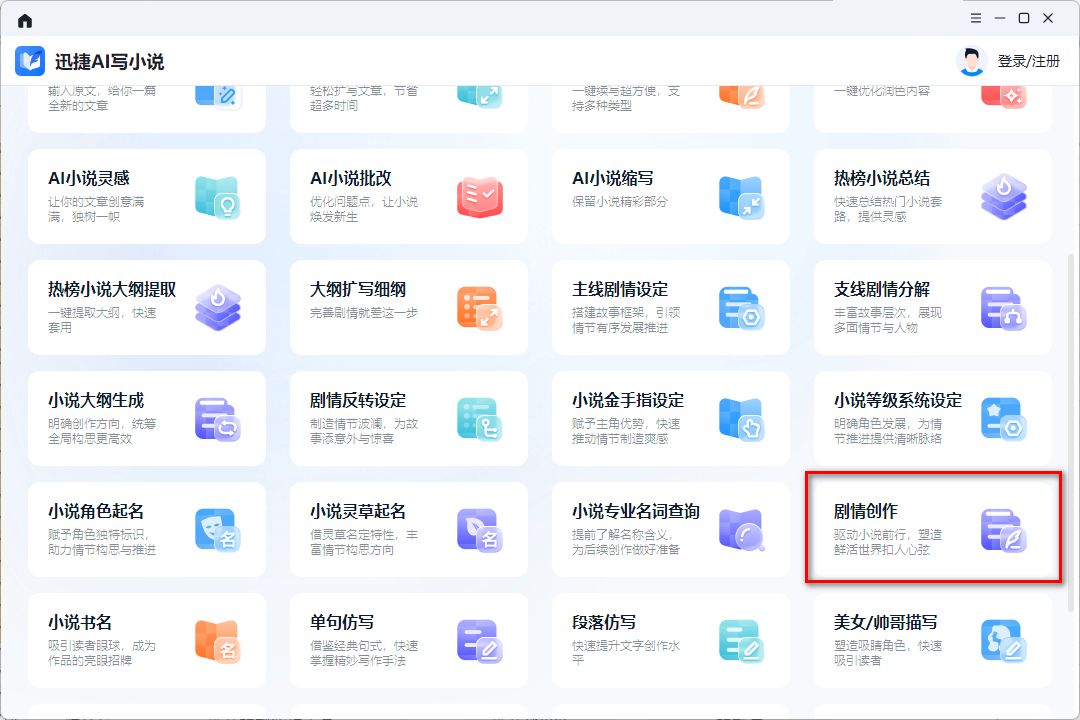Click the vertical scrollbar thumb
1080x720 pixels.
pyautogui.click(x=1070, y=432)
